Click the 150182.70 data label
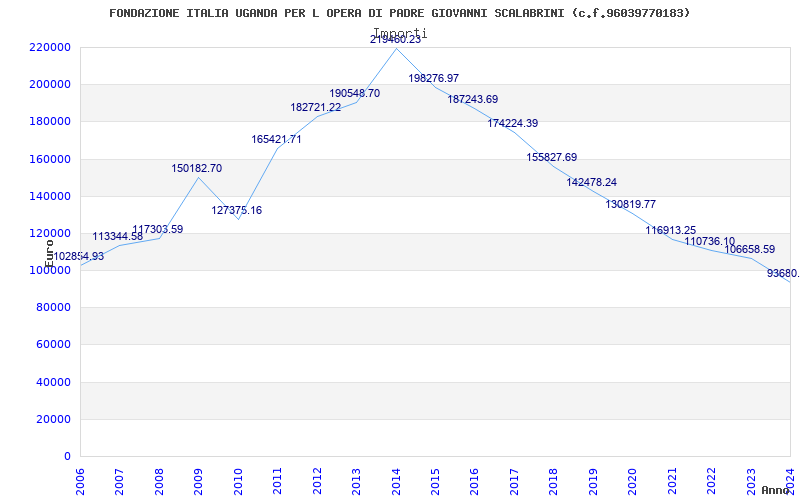800x500 pixels. [197, 168]
